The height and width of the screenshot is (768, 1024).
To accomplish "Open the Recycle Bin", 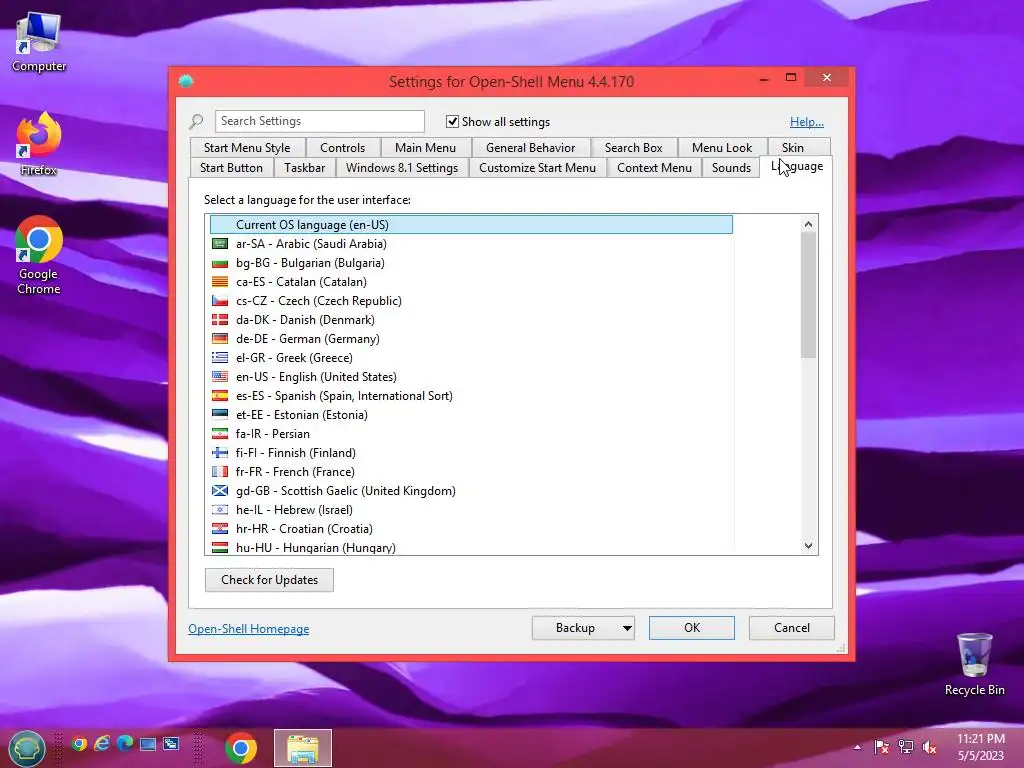I will (x=974, y=664).
